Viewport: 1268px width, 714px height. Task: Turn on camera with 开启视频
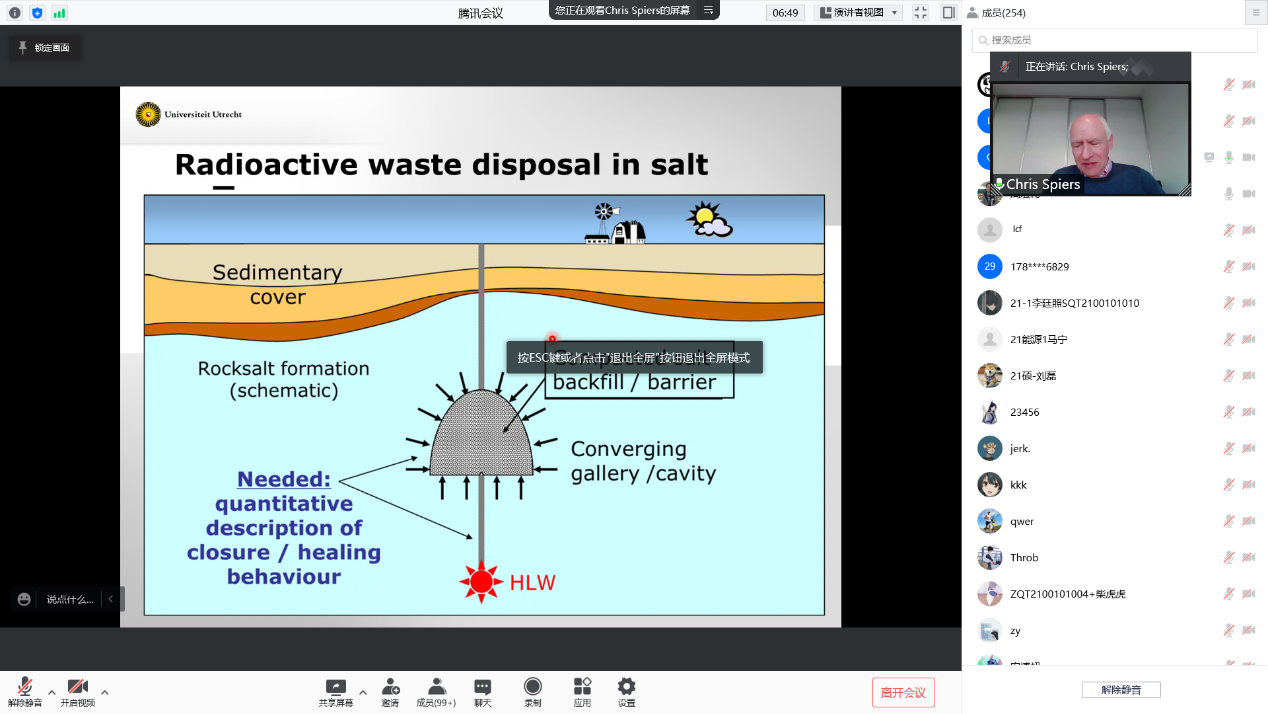click(77, 686)
